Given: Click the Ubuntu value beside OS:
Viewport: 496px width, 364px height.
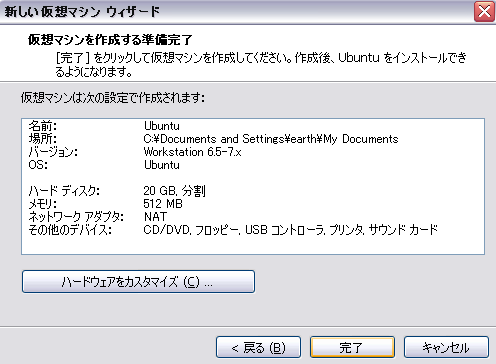Looking at the screenshot, I should [x=162, y=165].
